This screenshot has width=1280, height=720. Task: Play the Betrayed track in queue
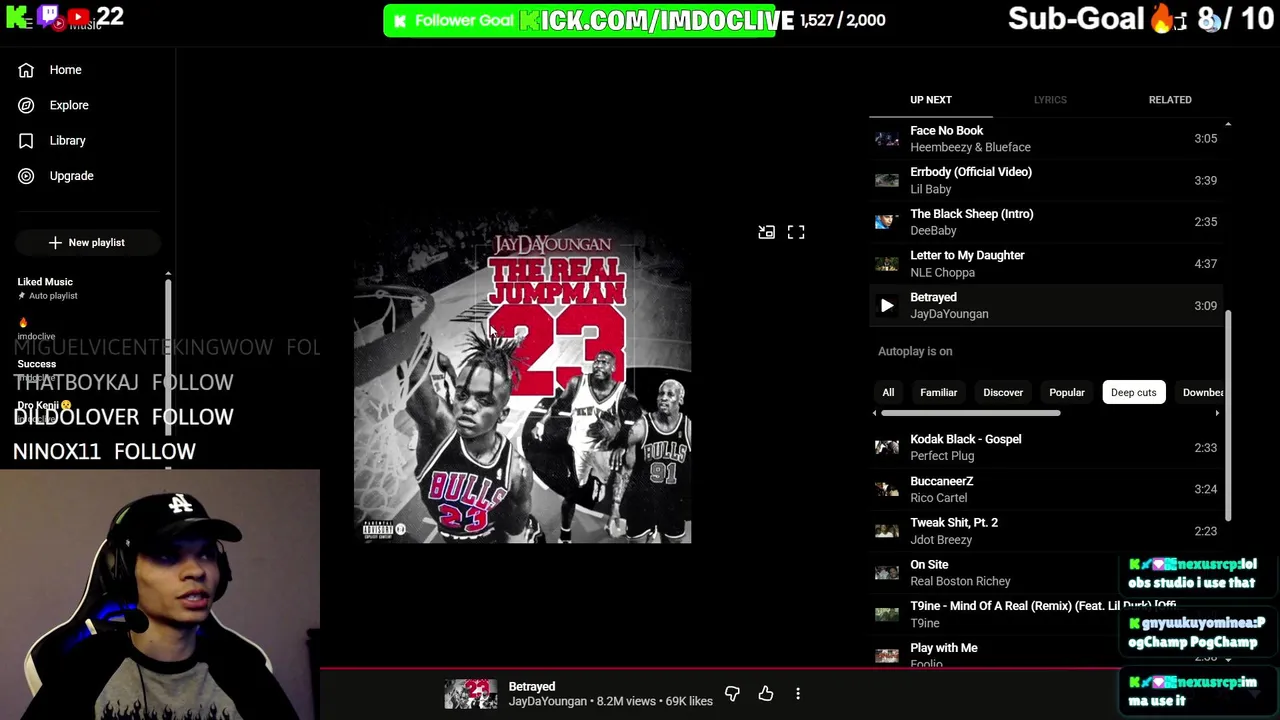pos(887,306)
